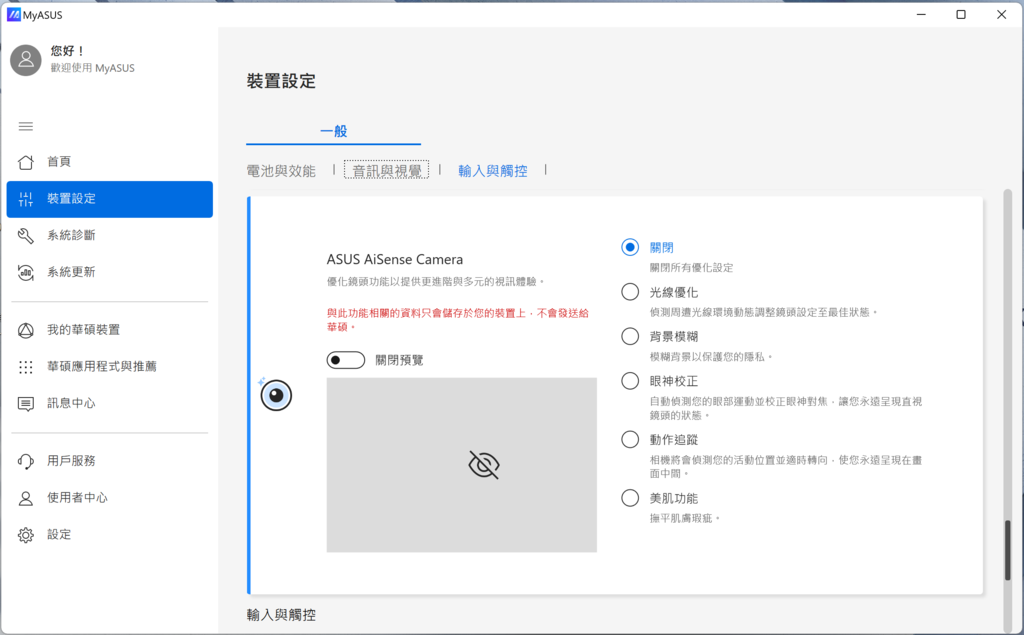Select the 光線優化 radio option

point(630,291)
